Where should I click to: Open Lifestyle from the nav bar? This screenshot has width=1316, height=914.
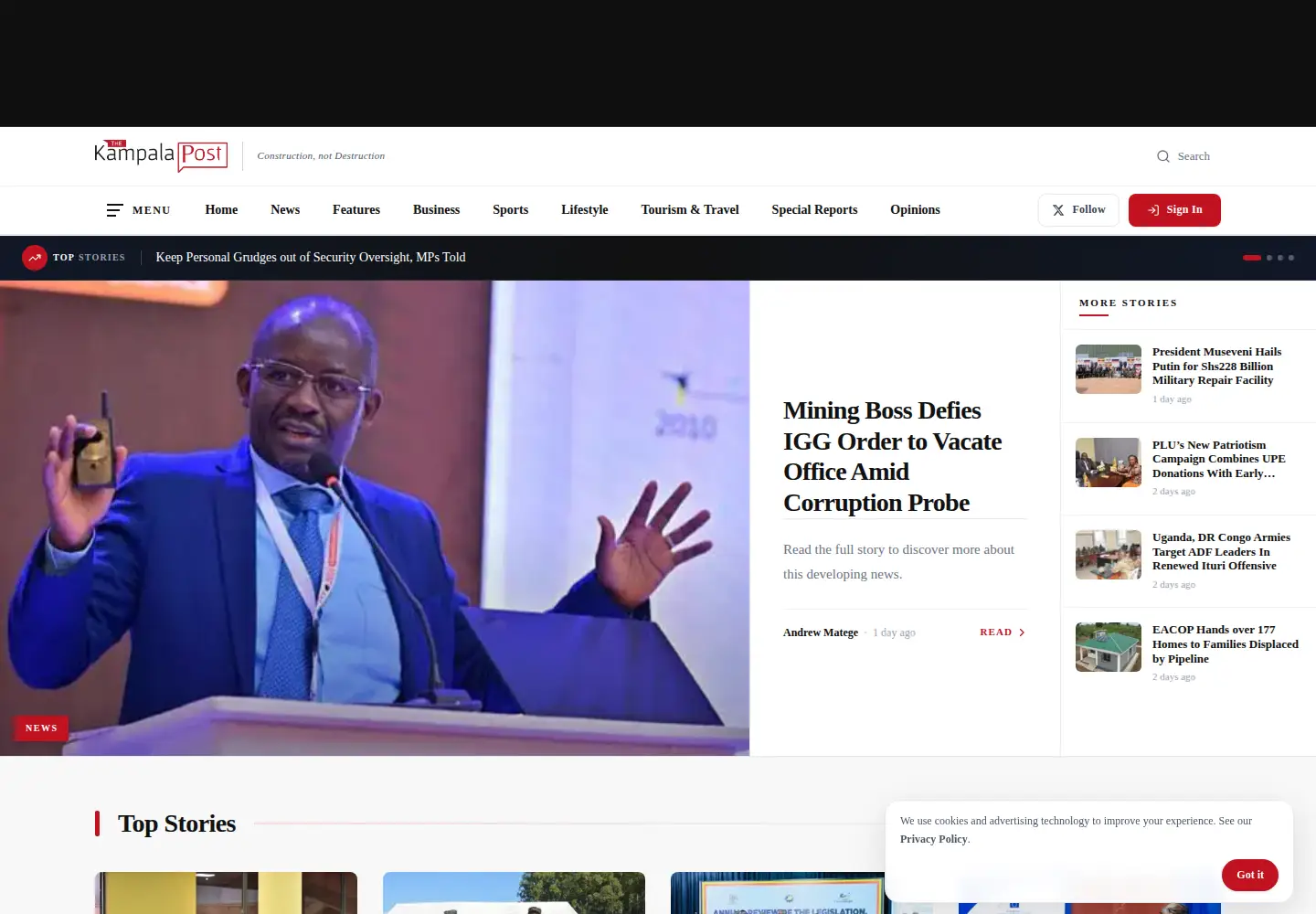coord(585,210)
